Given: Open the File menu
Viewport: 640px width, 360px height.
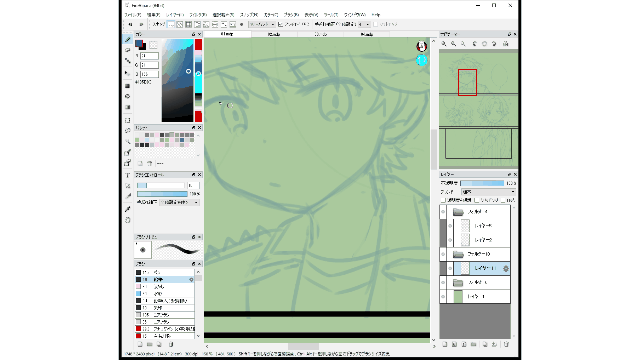Looking at the screenshot, I should 133,15.
